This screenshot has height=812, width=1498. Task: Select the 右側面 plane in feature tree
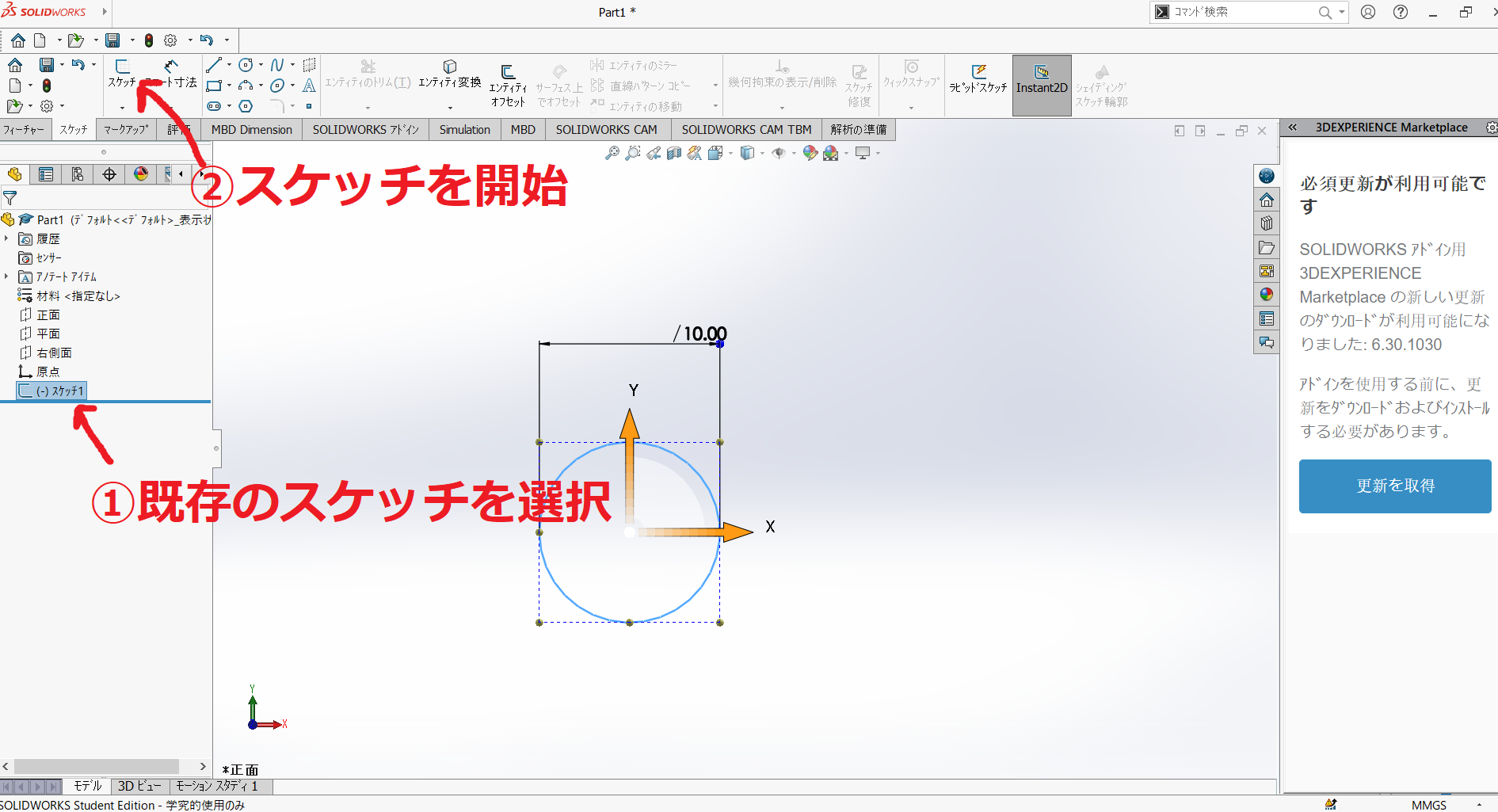coord(45,353)
